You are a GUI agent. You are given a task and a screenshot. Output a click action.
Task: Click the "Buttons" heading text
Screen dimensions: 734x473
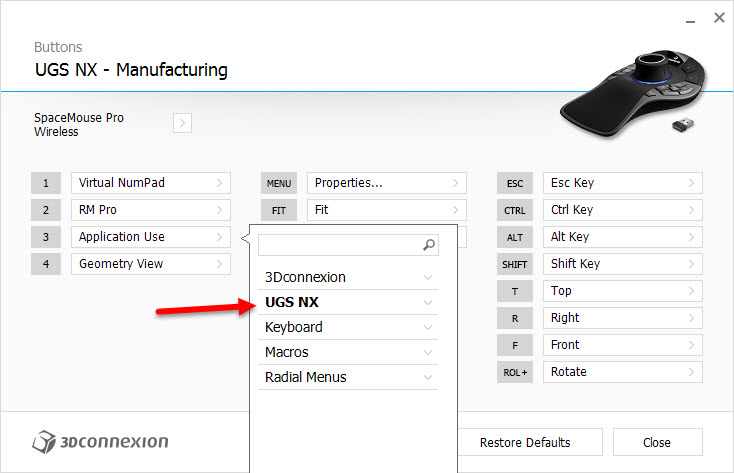coord(58,47)
